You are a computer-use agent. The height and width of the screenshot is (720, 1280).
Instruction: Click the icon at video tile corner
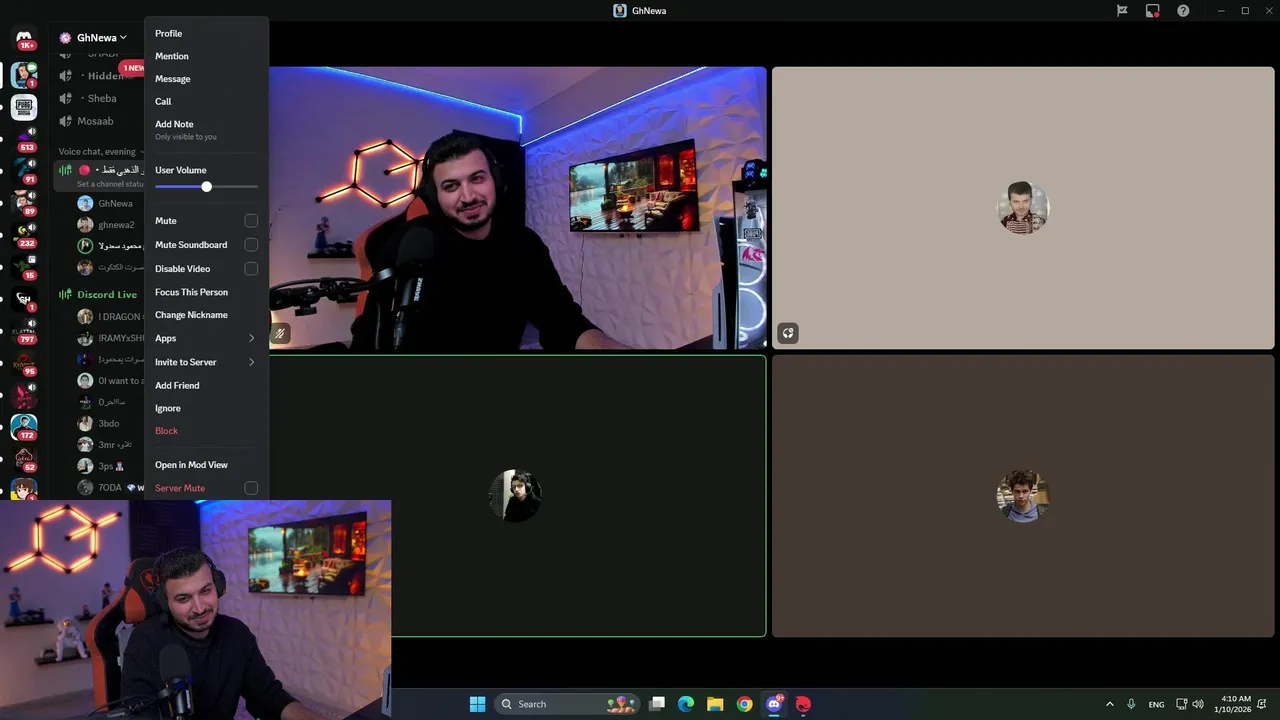coord(280,333)
